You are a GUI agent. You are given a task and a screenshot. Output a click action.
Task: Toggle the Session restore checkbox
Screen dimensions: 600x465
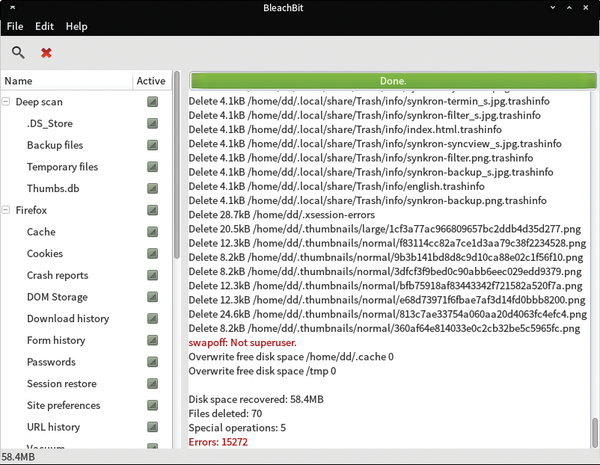click(153, 383)
